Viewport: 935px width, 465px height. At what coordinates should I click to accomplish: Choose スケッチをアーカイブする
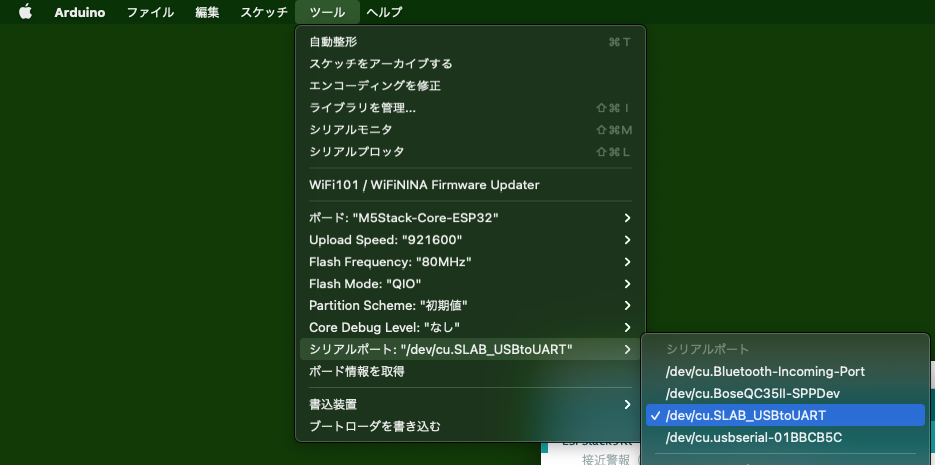tap(470, 64)
